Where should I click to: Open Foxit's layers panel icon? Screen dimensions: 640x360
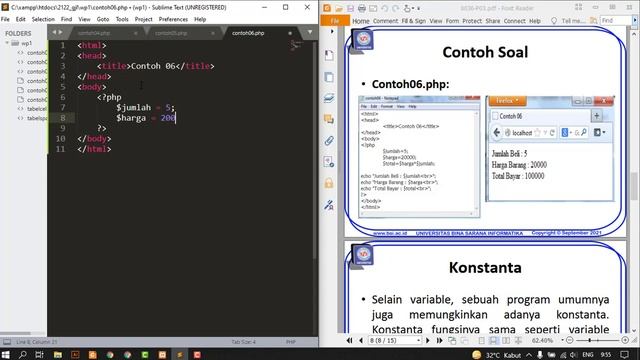(x=329, y=98)
